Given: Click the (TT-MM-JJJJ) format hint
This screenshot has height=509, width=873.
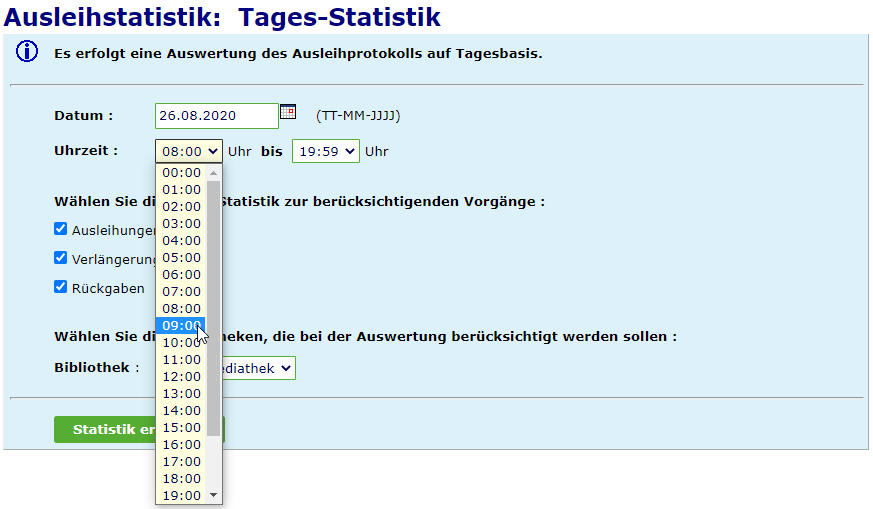Looking at the screenshot, I should pyautogui.click(x=358, y=116).
